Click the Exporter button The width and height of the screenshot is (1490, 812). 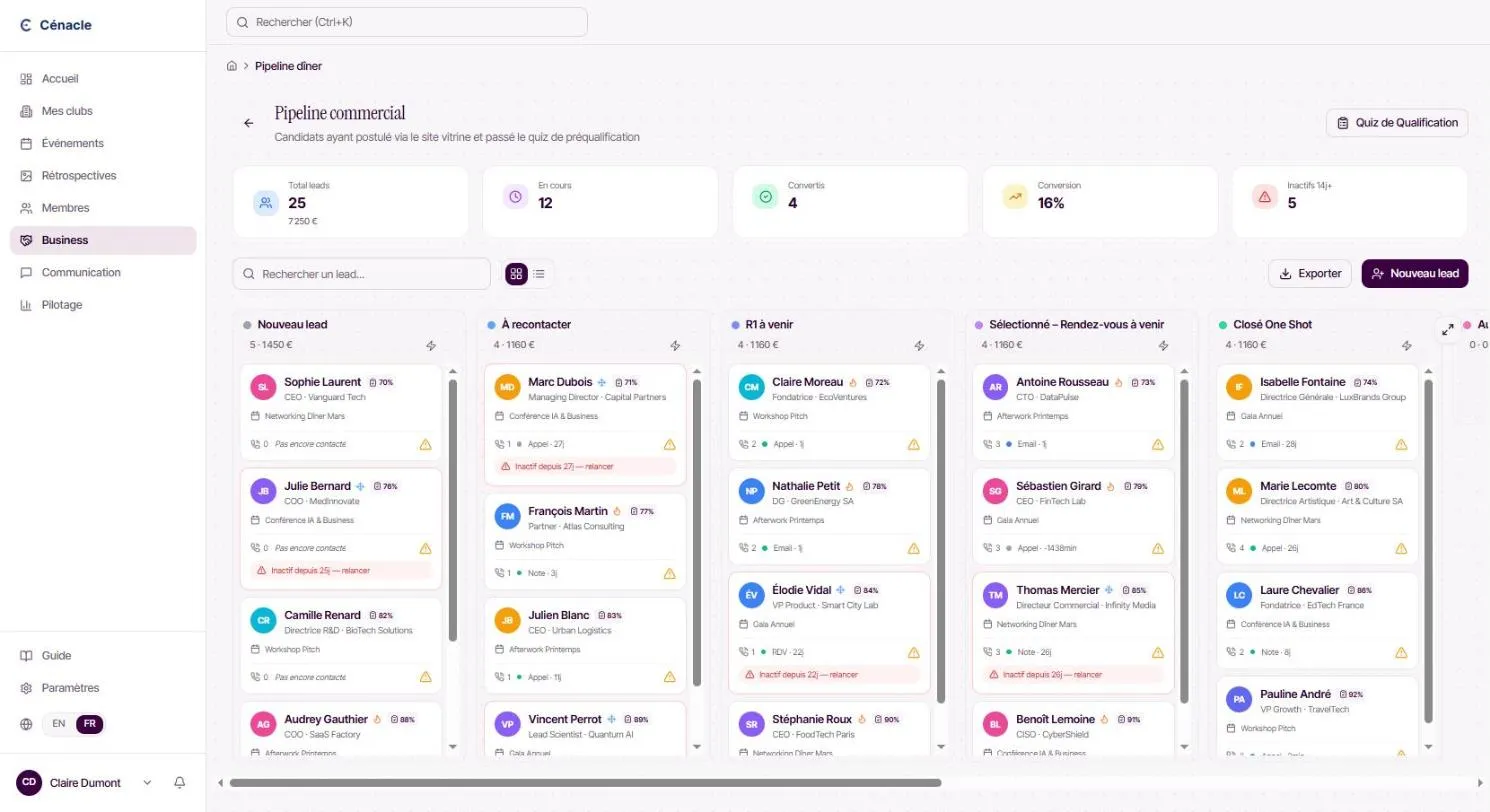pos(1310,274)
